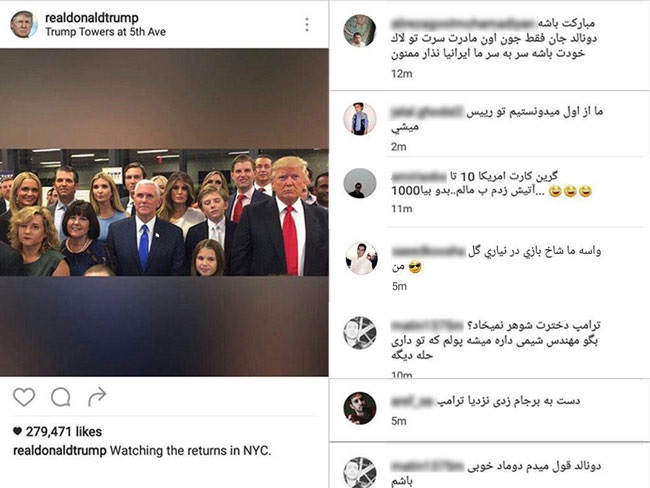Open sketch avatar of 10m commenter
This screenshot has height=488, width=650.
(x=360, y=333)
